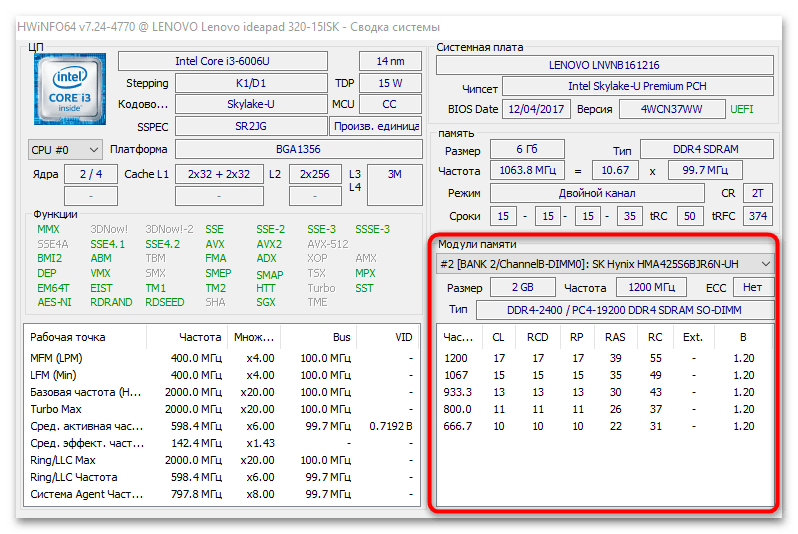Click the memory size value 6 Гб
The width and height of the screenshot is (798, 534).
click(527, 149)
